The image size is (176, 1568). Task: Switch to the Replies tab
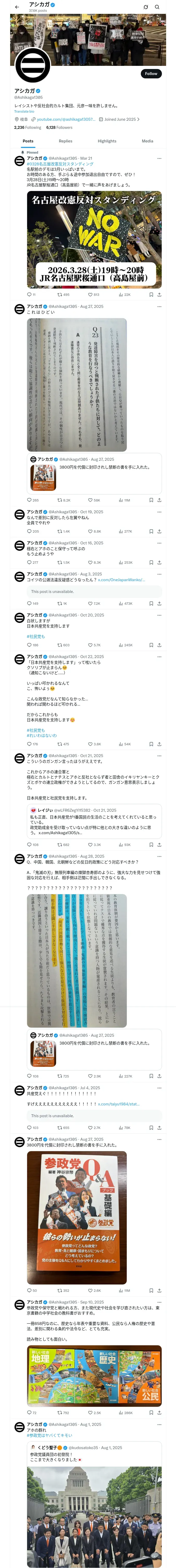tap(65, 141)
